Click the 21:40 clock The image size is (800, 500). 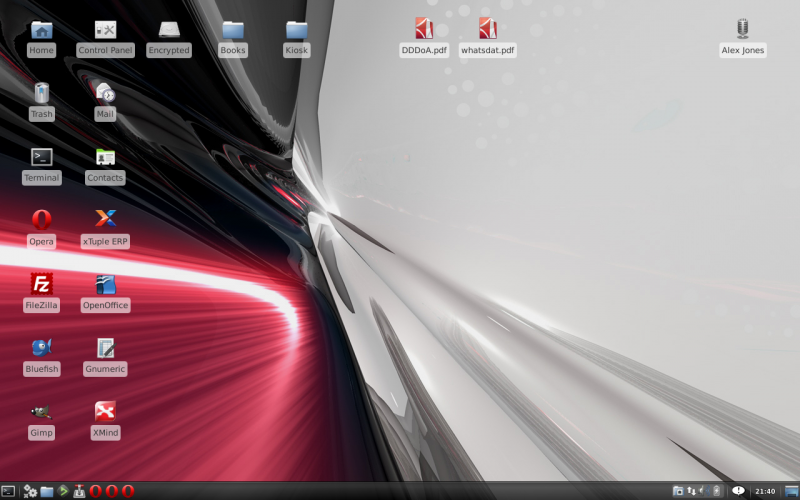pos(765,492)
